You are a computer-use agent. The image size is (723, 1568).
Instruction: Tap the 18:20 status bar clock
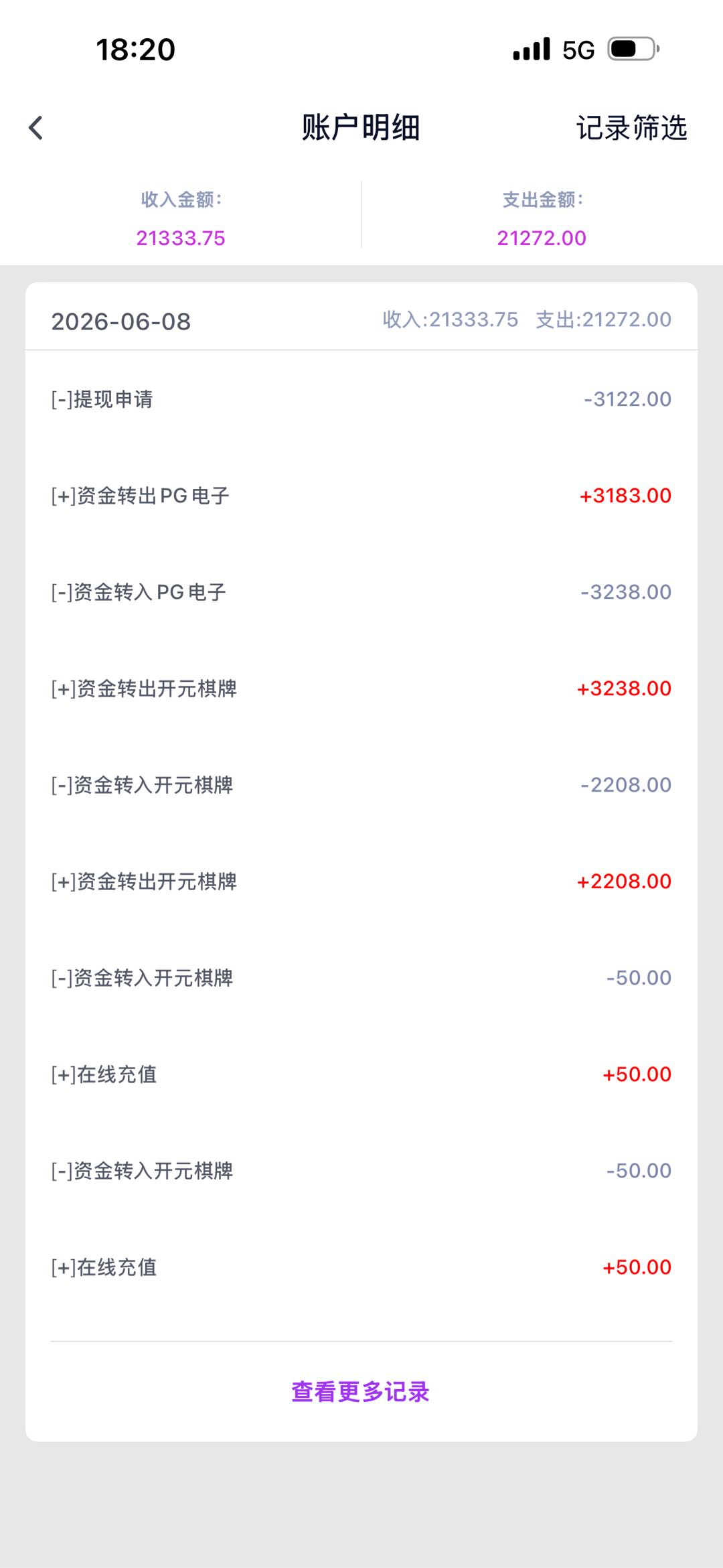[136, 50]
